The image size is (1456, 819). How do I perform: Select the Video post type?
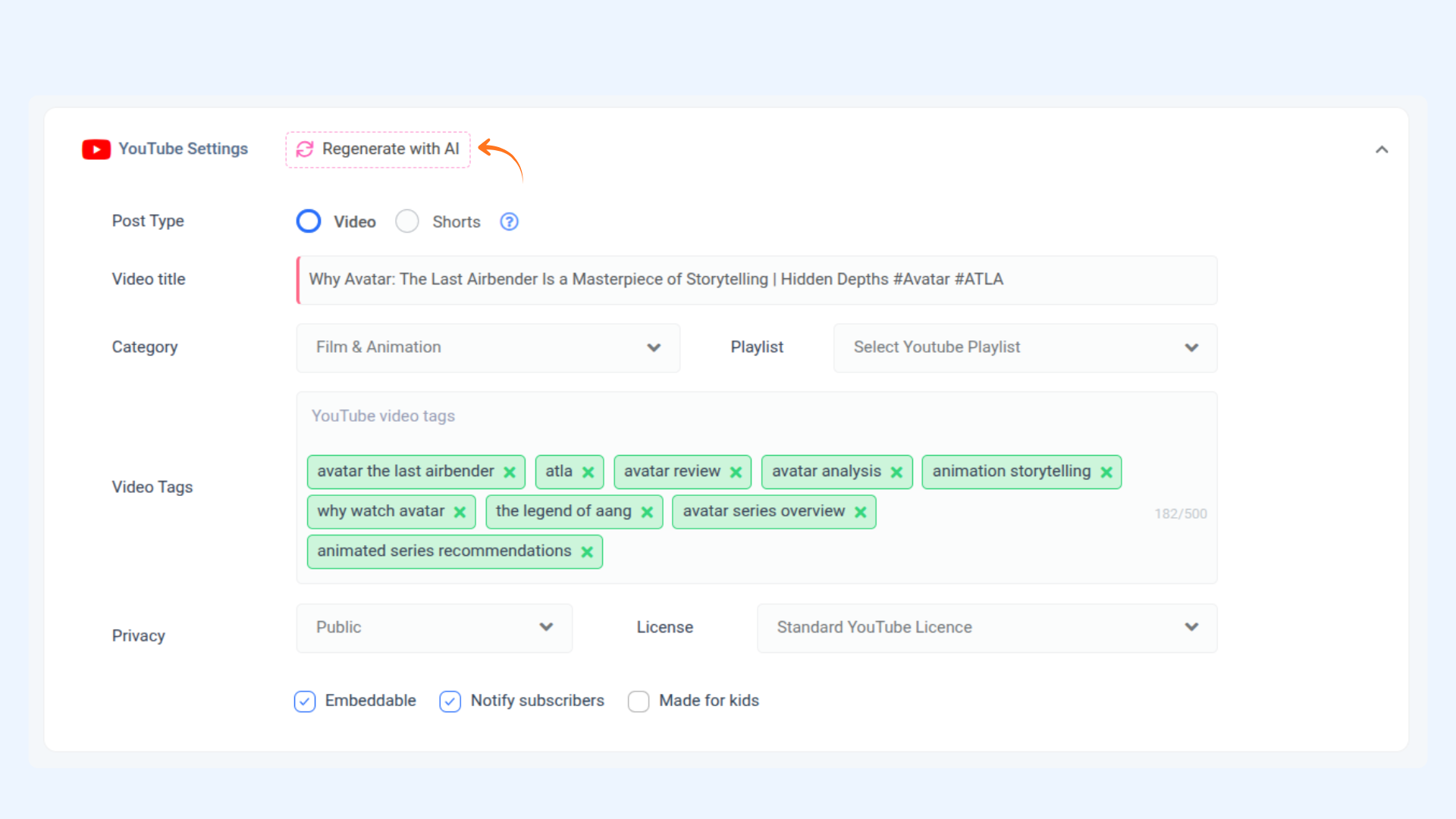click(x=309, y=221)
